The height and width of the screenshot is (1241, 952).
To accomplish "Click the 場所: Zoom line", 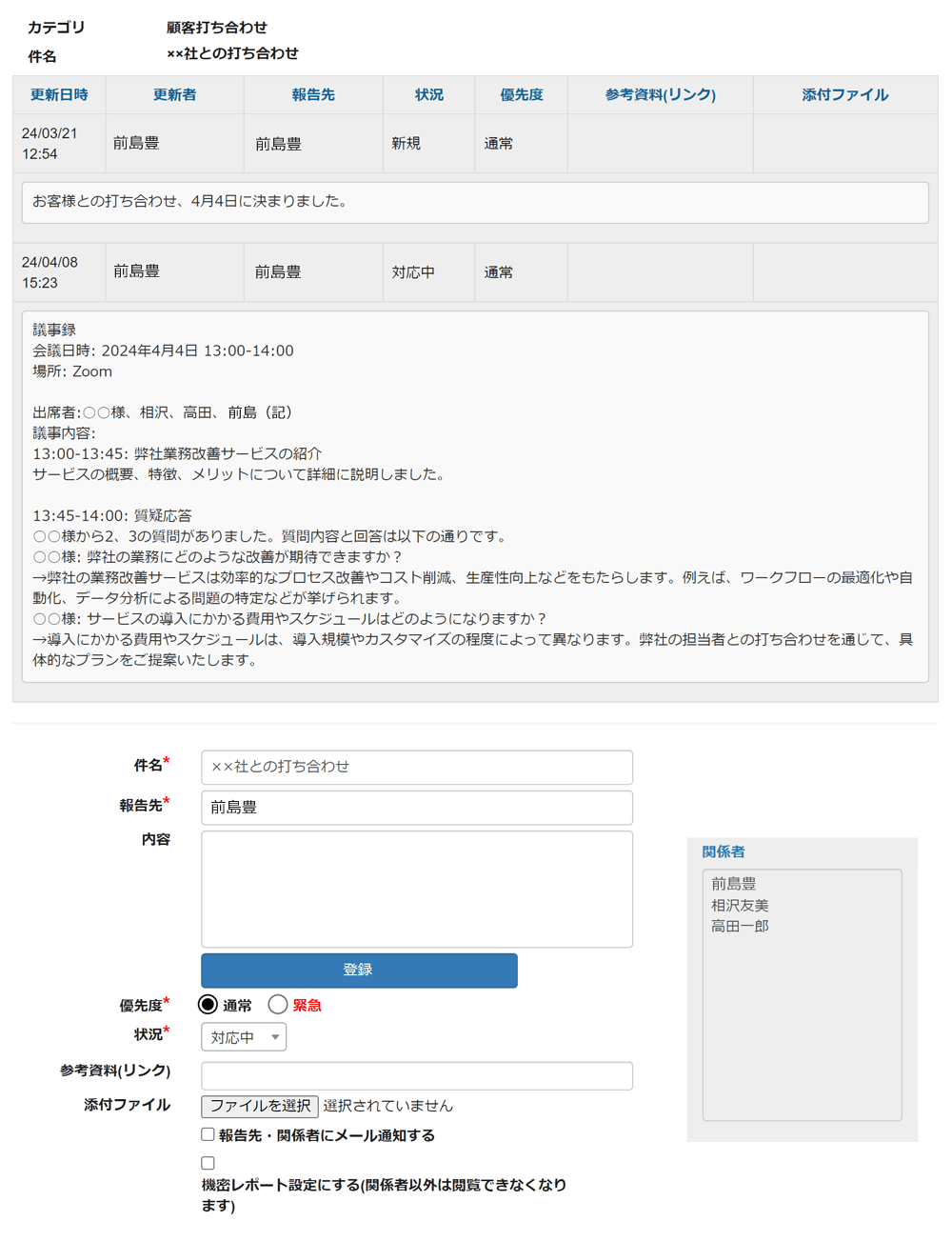I will (72, 371).
